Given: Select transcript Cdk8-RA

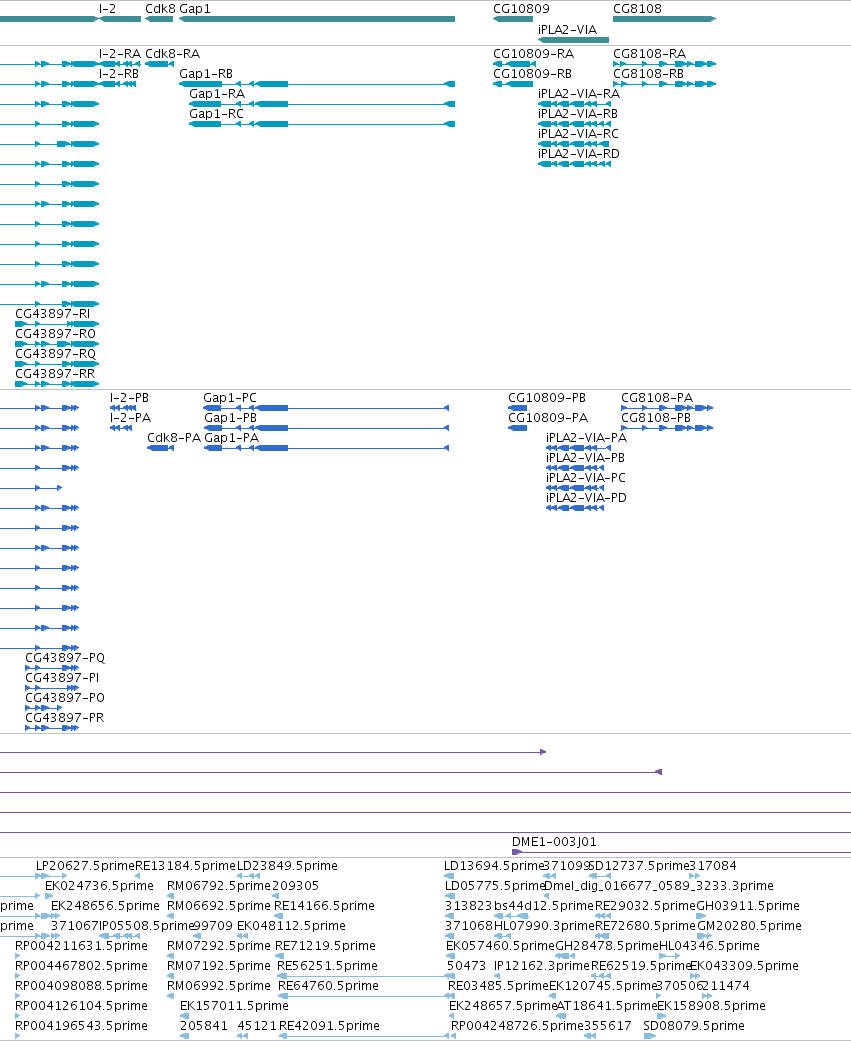Looking at the screenshot, I should (x=160, y=64).
